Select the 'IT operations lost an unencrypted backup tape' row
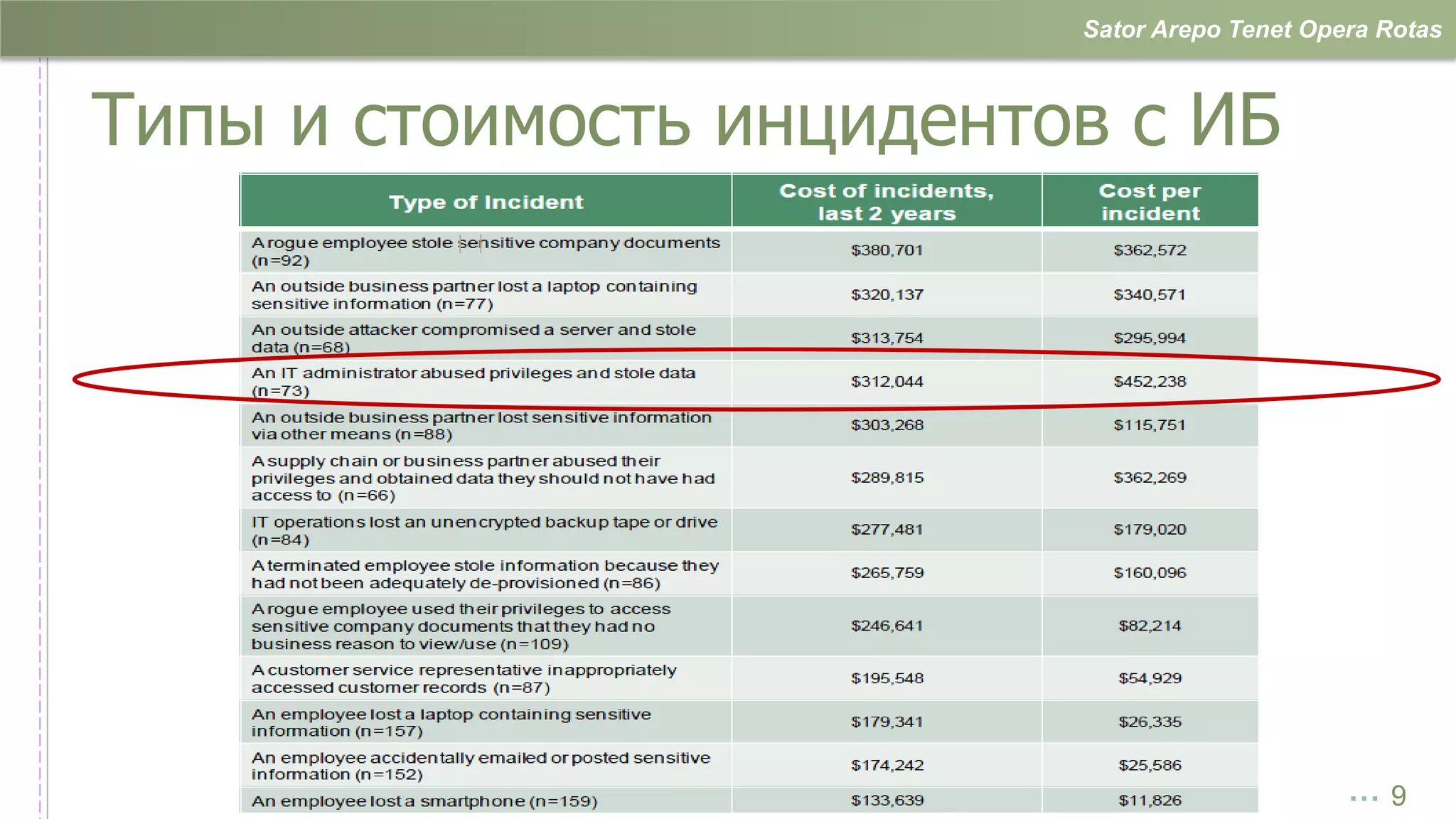This screenshot has width=1456, height=819. click(485, 530)
